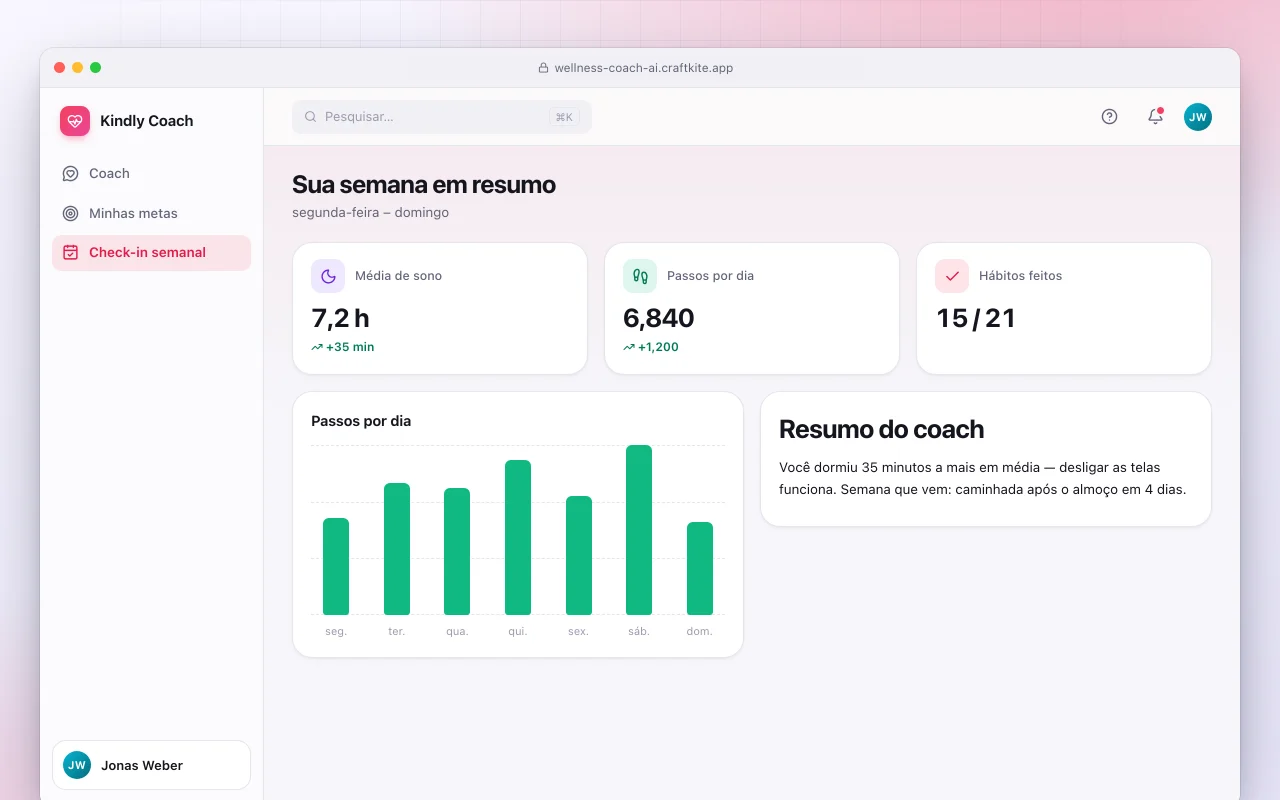Click the 6,840 steps value
This screenshot has width=1280, height=800.
(659, 318)
